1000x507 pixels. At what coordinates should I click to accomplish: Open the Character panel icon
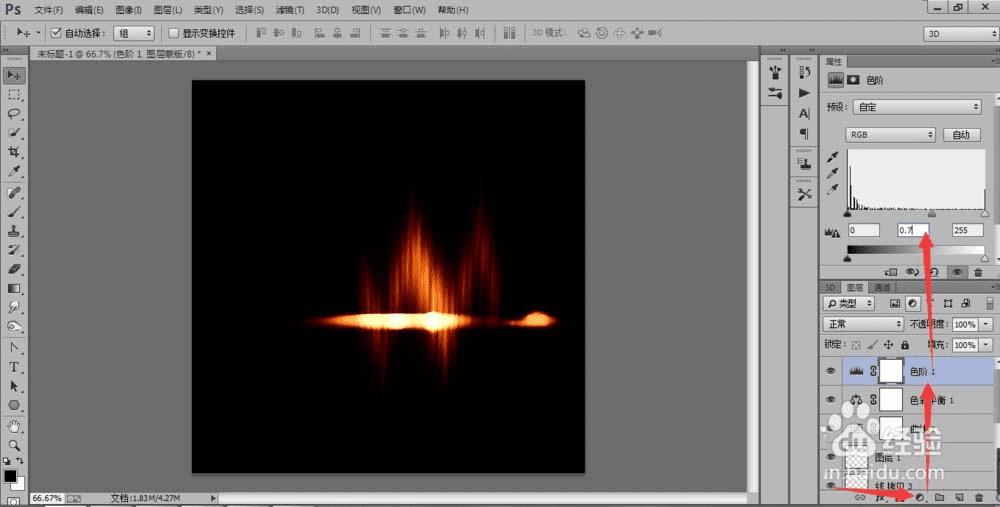[804, 114]
